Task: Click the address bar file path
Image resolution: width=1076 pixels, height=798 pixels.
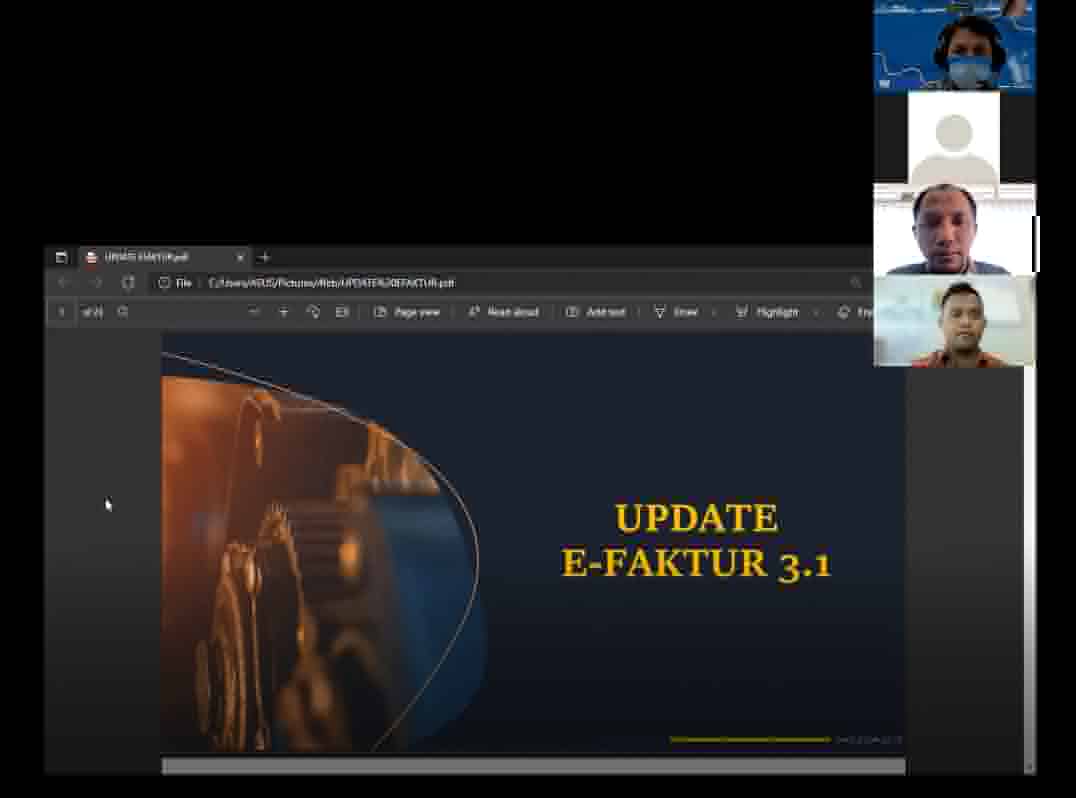Action: 331,283
